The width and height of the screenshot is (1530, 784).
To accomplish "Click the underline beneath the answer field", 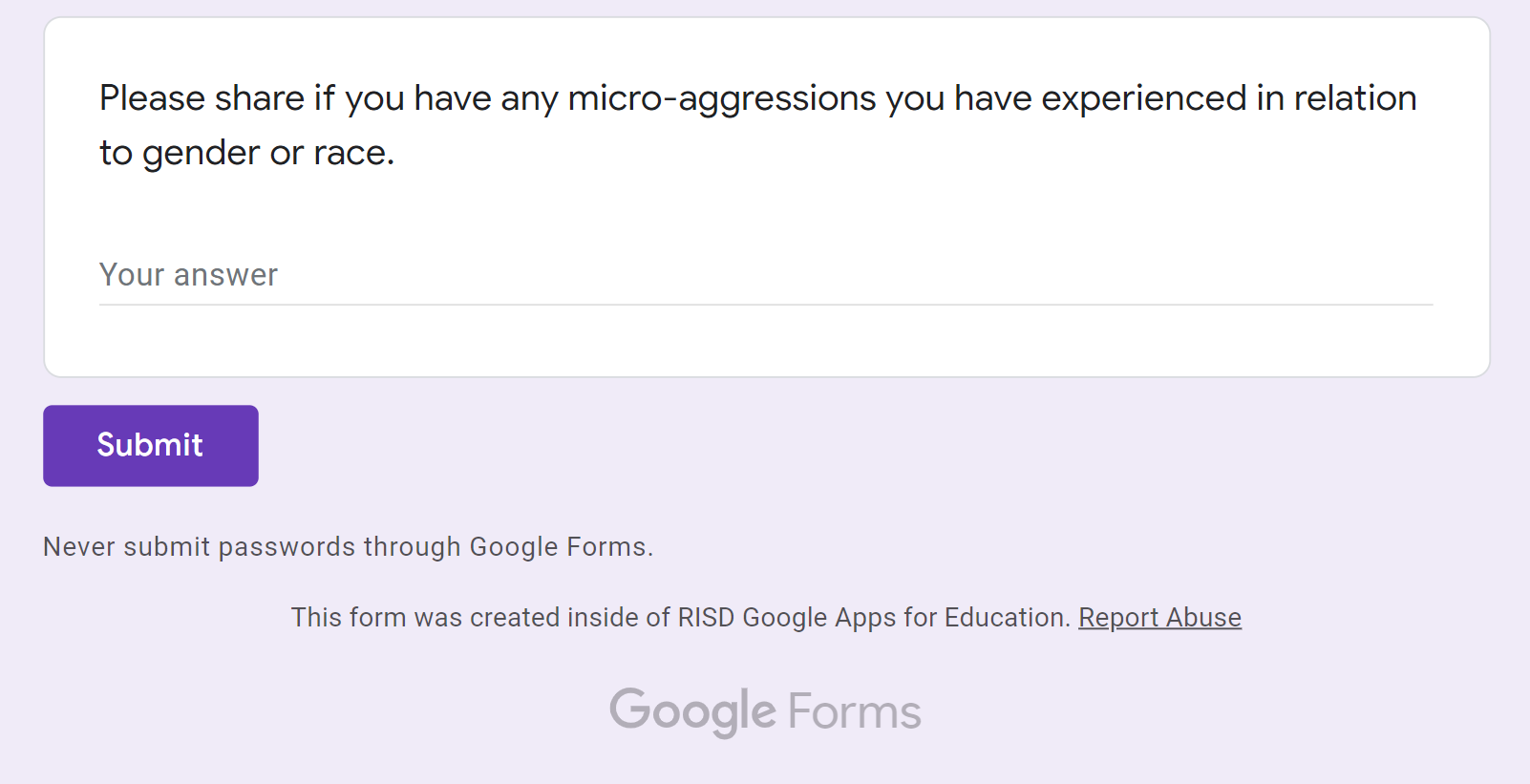I will pos(764,305).
